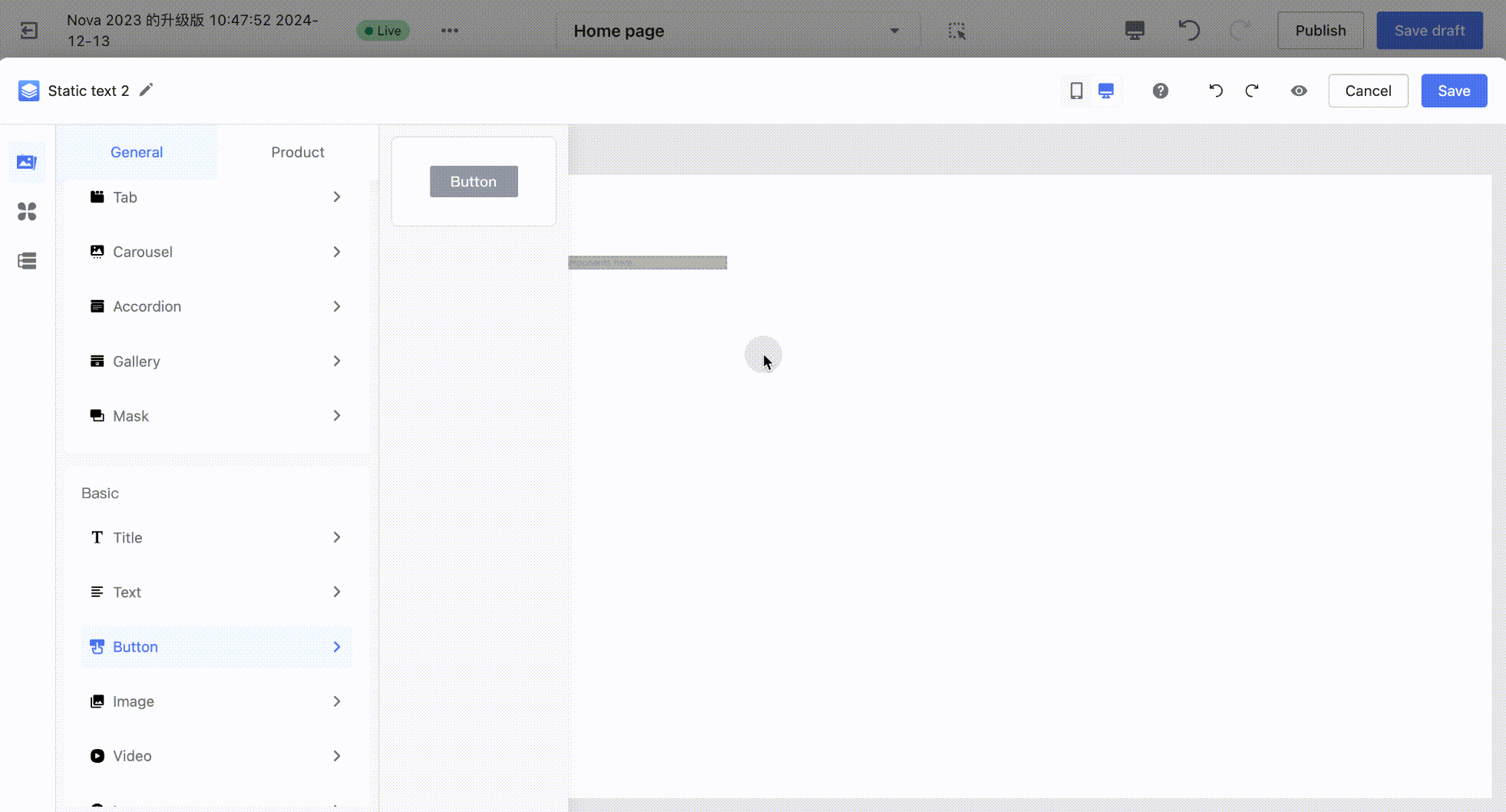This screenshot has width=1506, height=812.
Task: Switch to the Product tab
Action: tap(297, 152)
